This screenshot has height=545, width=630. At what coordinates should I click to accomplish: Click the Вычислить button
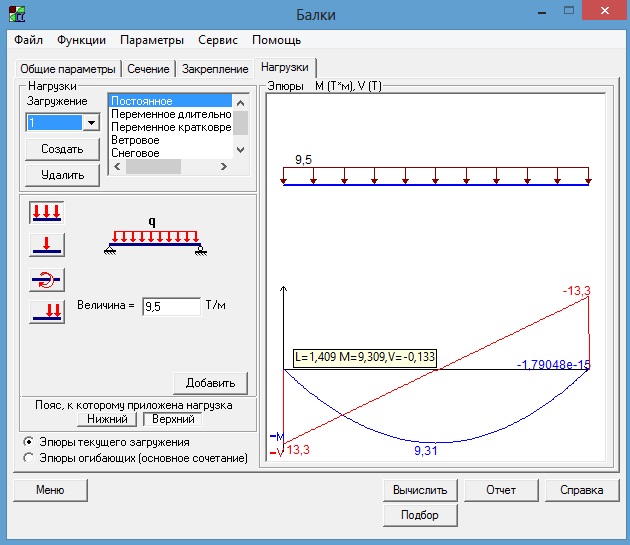[420, 490]
